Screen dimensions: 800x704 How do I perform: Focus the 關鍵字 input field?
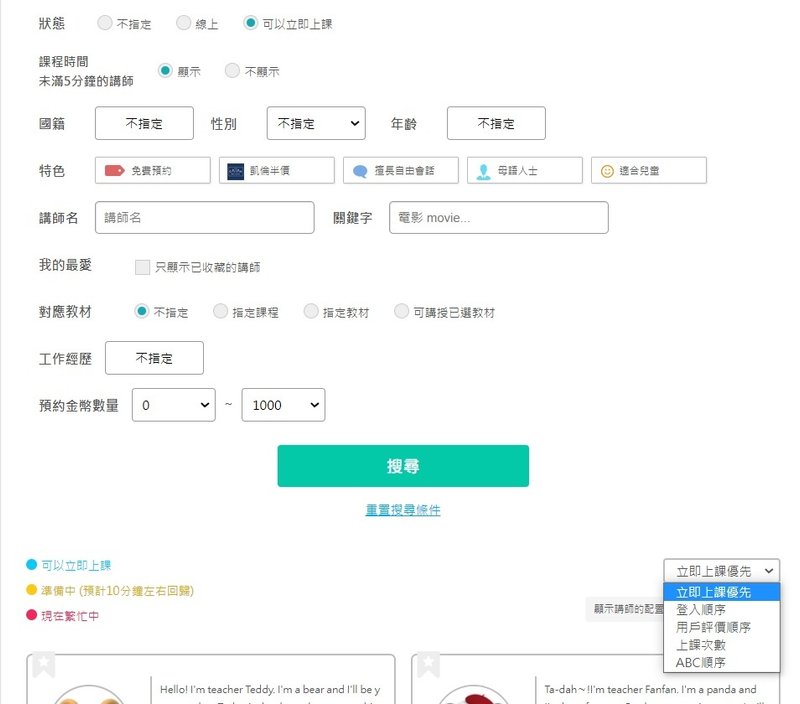click(498, 217)
